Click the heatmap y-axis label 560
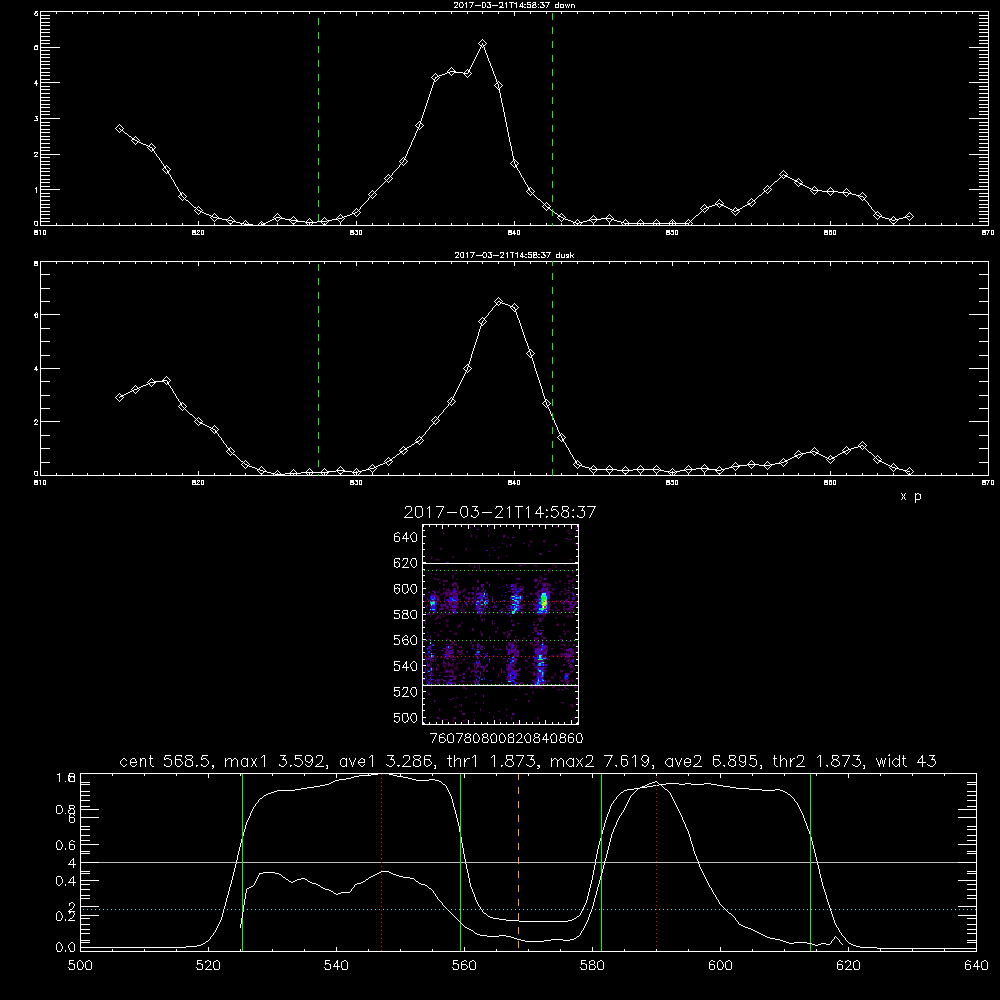Screen dimensions: 1000x1000 pyautogui.click(x=405, y=640)
